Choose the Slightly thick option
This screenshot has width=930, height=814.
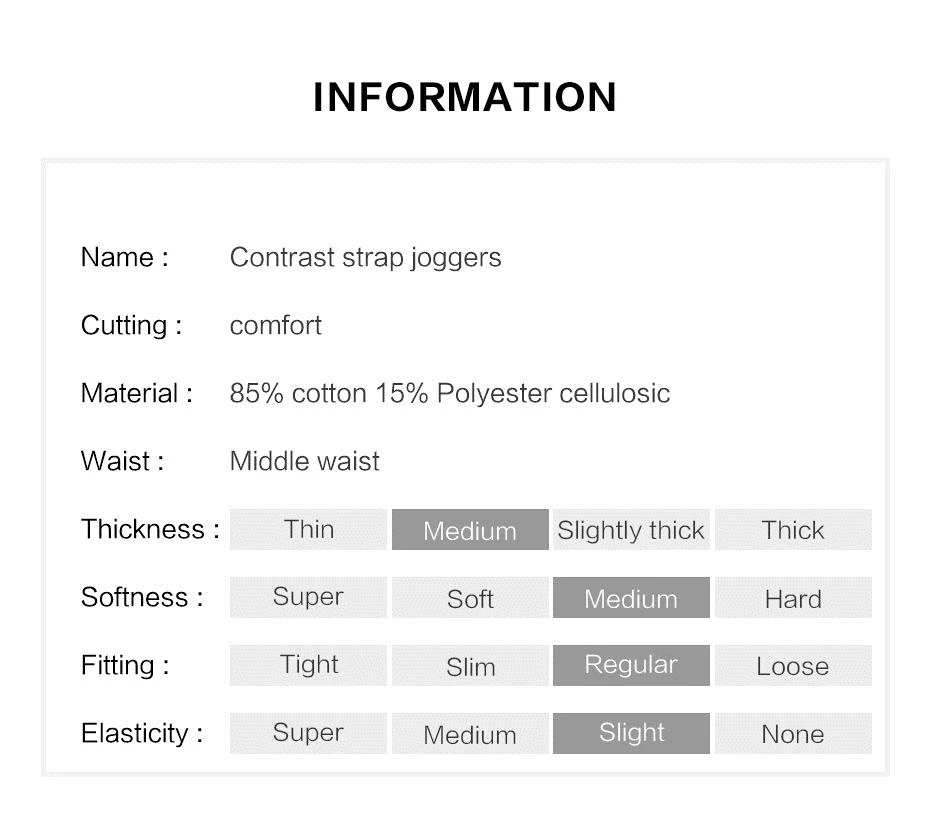pyautogui.click(x=631, y=529)
